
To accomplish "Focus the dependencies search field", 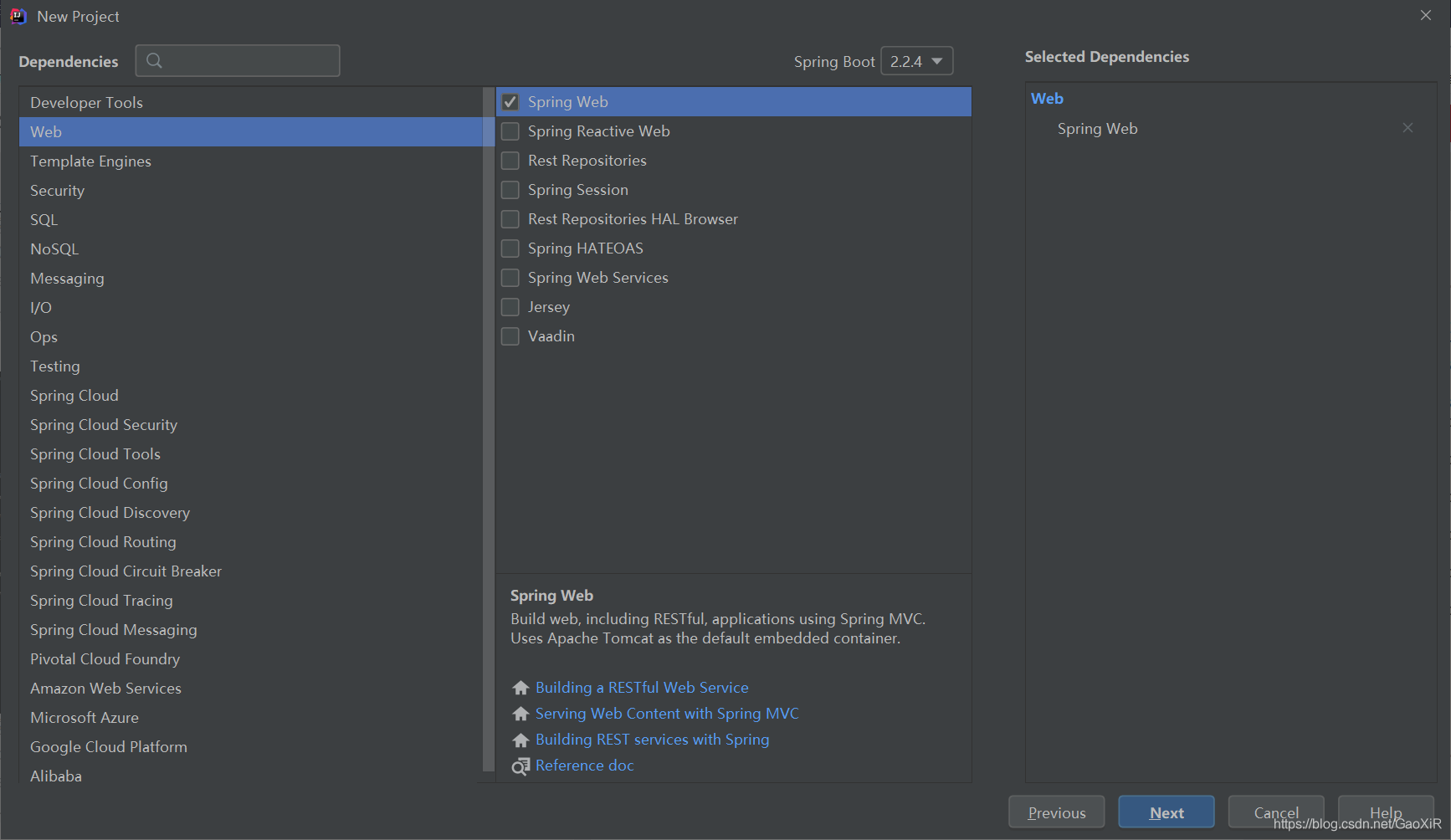I will pyautogui.click(x=238, y=60).
